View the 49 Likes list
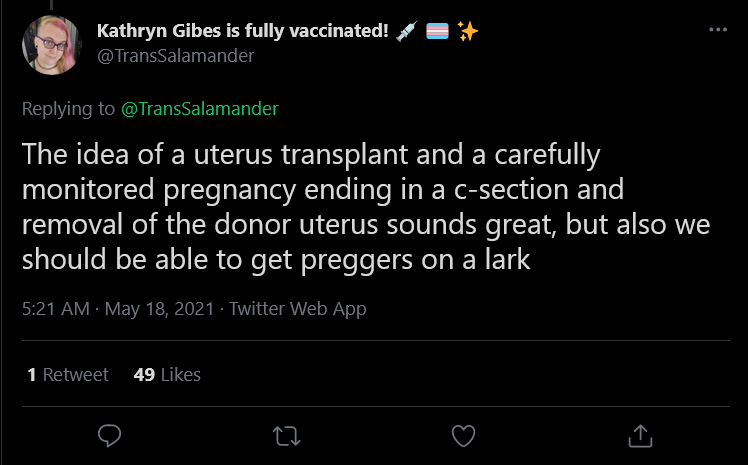This screenshot has height=465, width=748. coord(167,374)
